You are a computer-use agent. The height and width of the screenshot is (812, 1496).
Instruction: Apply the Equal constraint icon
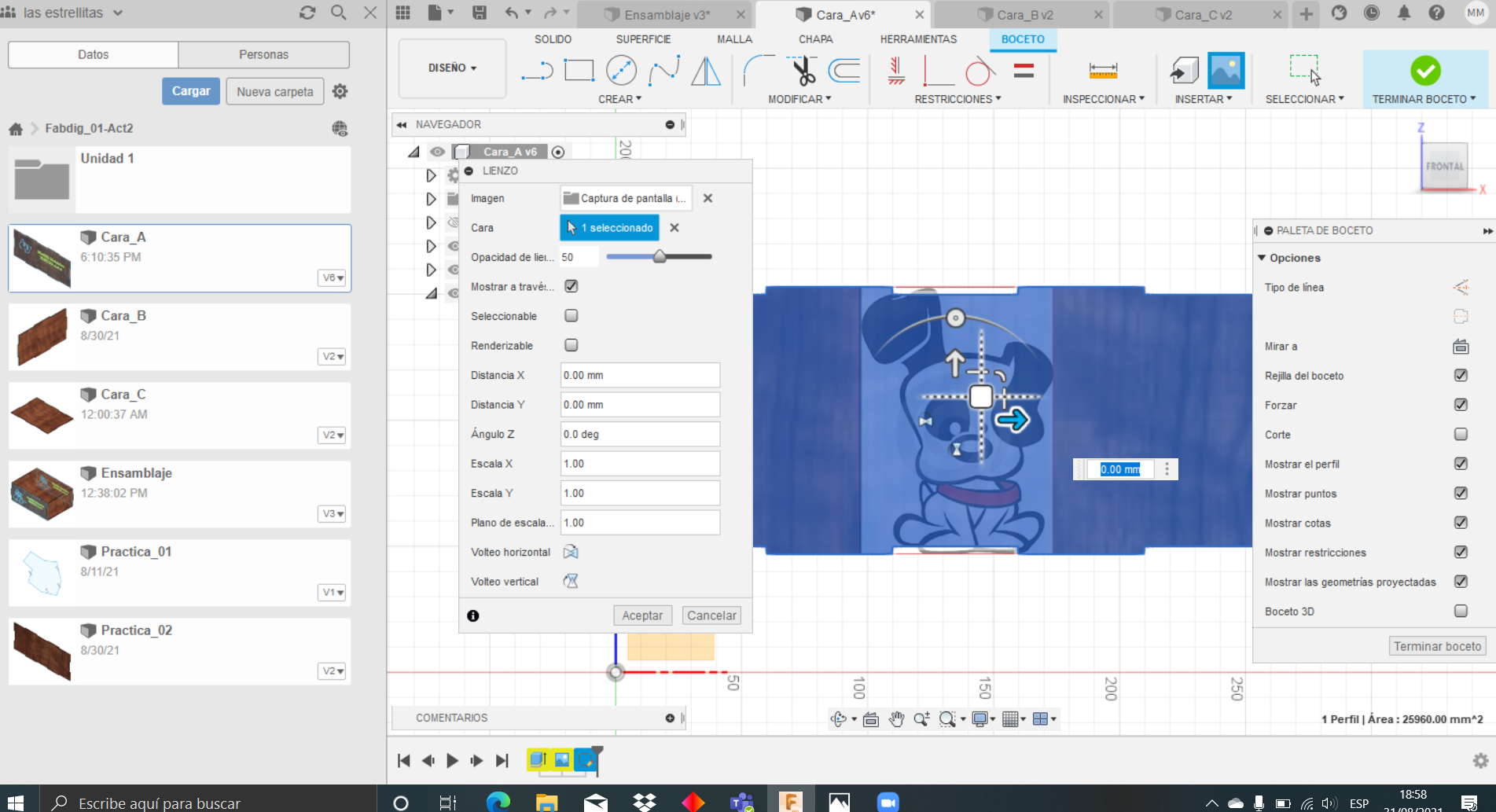point(1024,71)
